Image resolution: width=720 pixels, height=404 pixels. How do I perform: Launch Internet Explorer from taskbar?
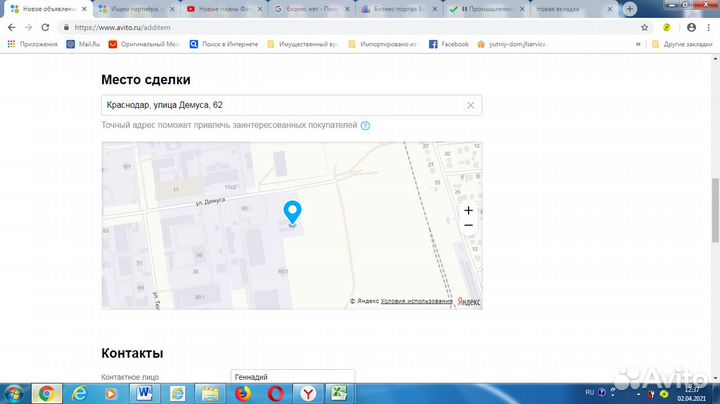click(x=79, y=393)
